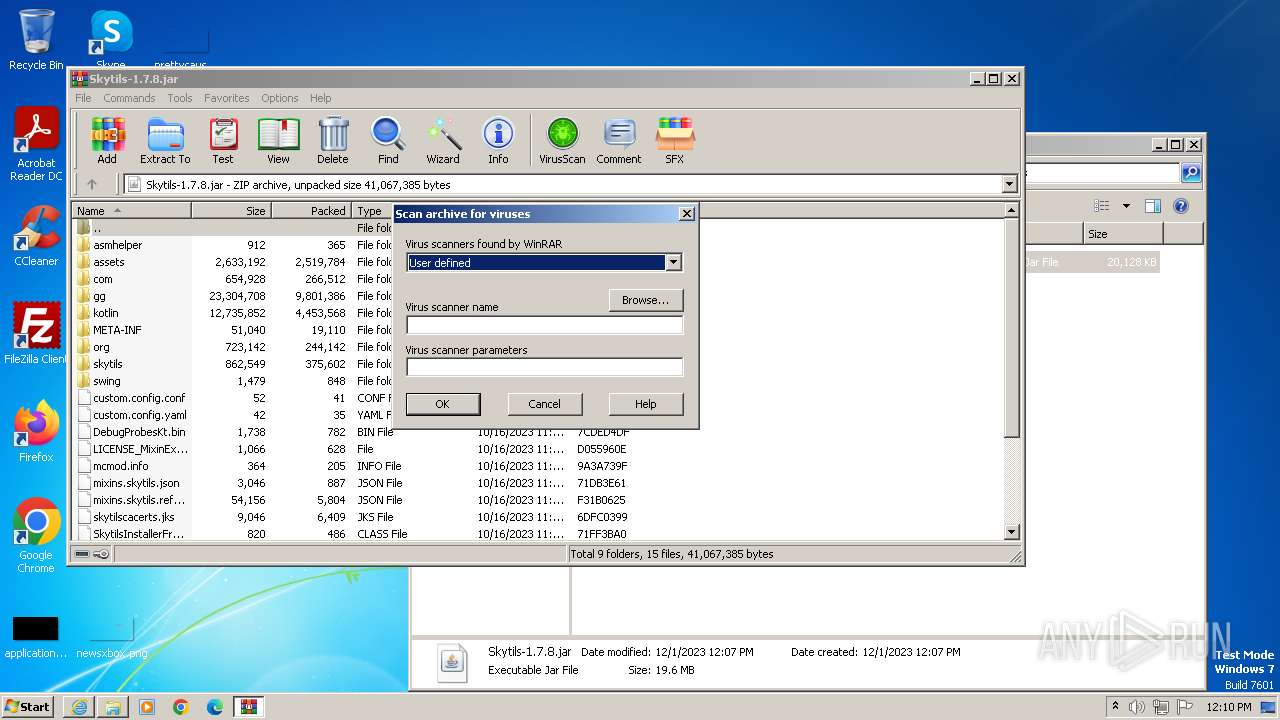This screenshot has height=720, width=1280.
Task: Click Help icon in Explorer window
Action: coord(1180,206)
